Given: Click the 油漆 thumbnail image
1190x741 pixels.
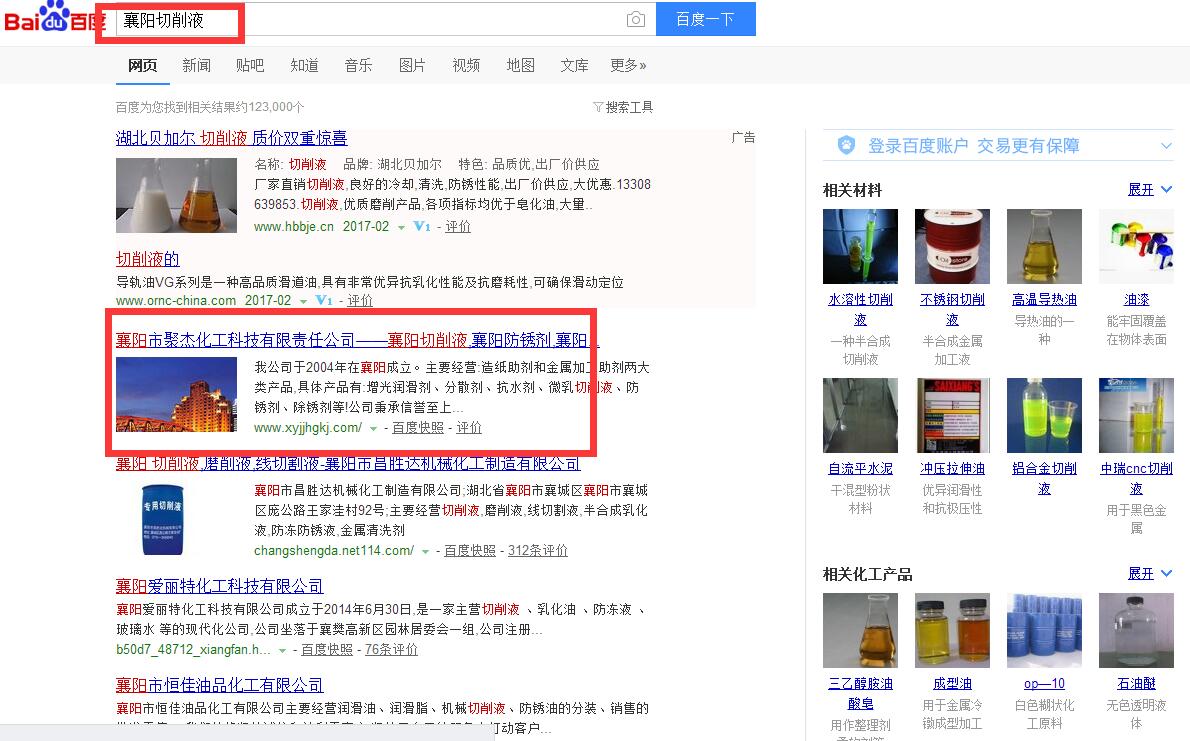Looking at the screenshot, I should (1137, 247).
